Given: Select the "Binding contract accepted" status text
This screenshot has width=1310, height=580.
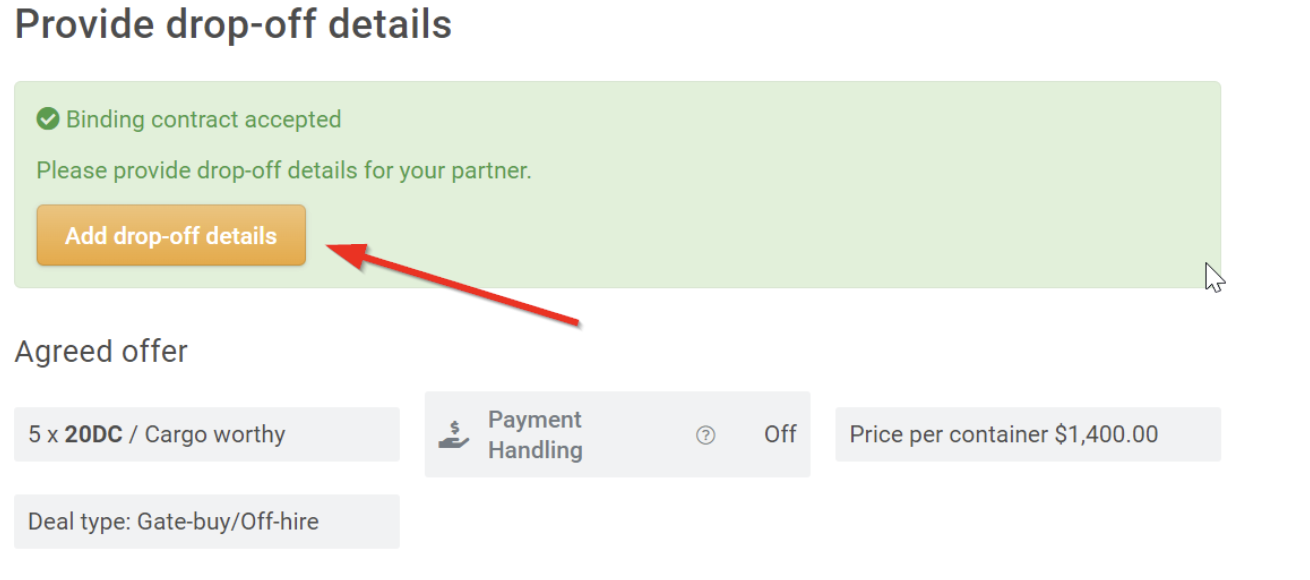Looking at the screenshot, I should 203,120.
